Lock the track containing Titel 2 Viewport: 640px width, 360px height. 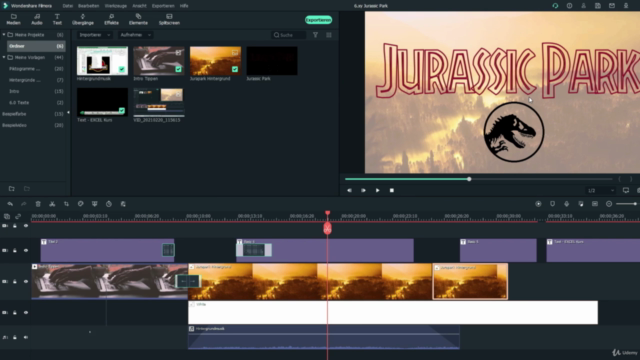(x=15, y=251)
